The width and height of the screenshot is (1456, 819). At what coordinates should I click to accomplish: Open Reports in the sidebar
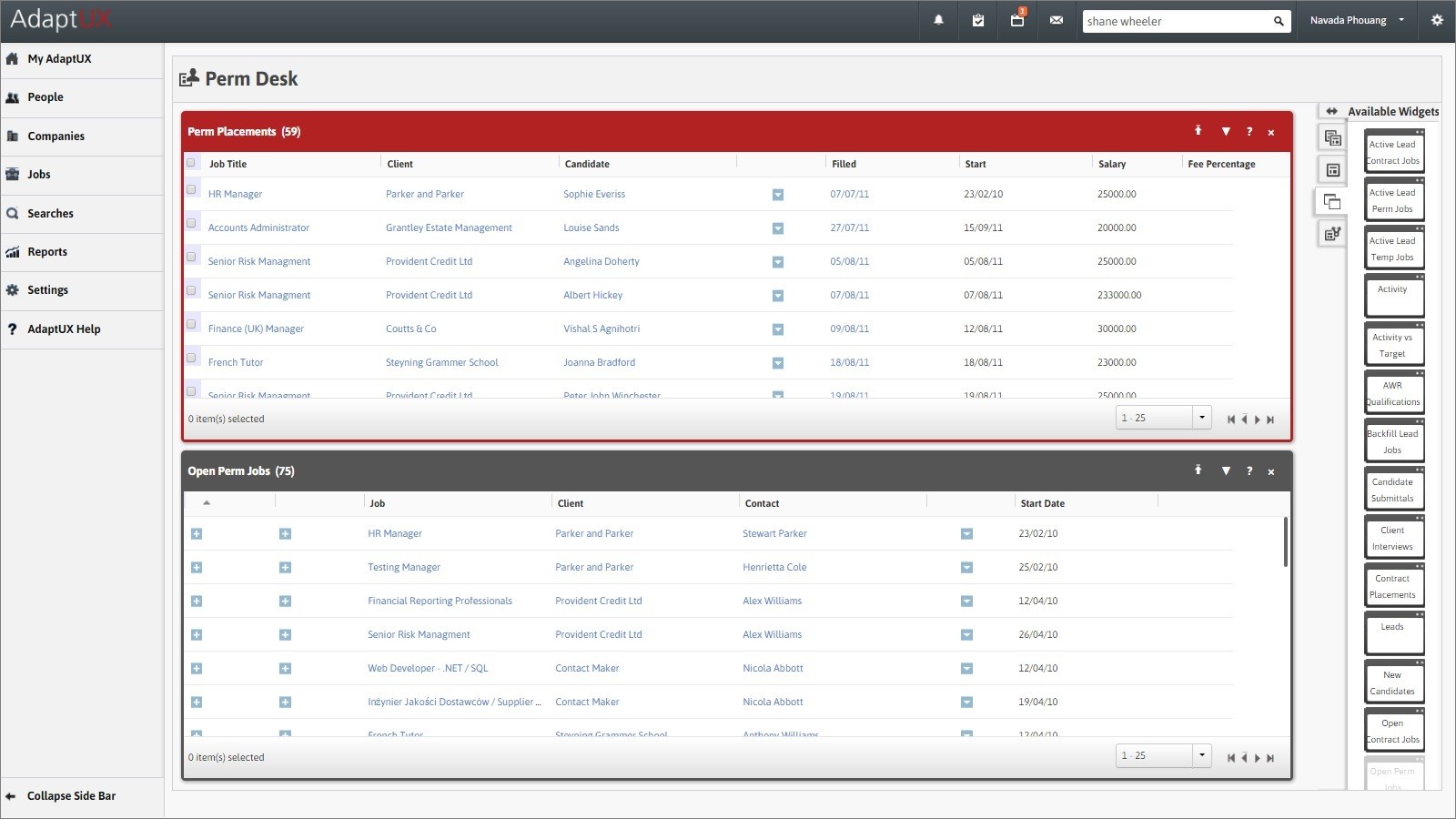coord(47,252)
